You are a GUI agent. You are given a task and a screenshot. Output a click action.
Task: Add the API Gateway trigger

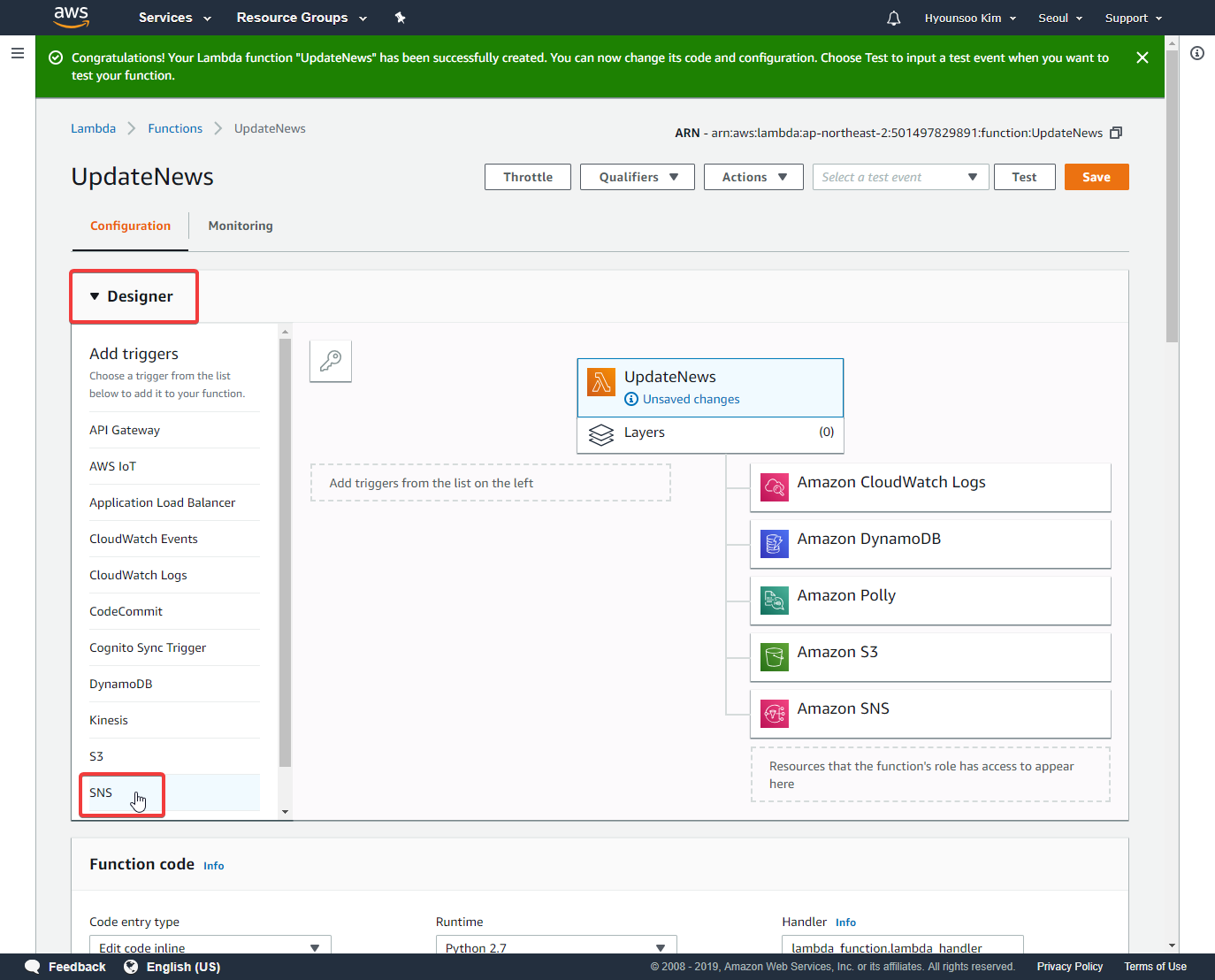coord(174,430)
